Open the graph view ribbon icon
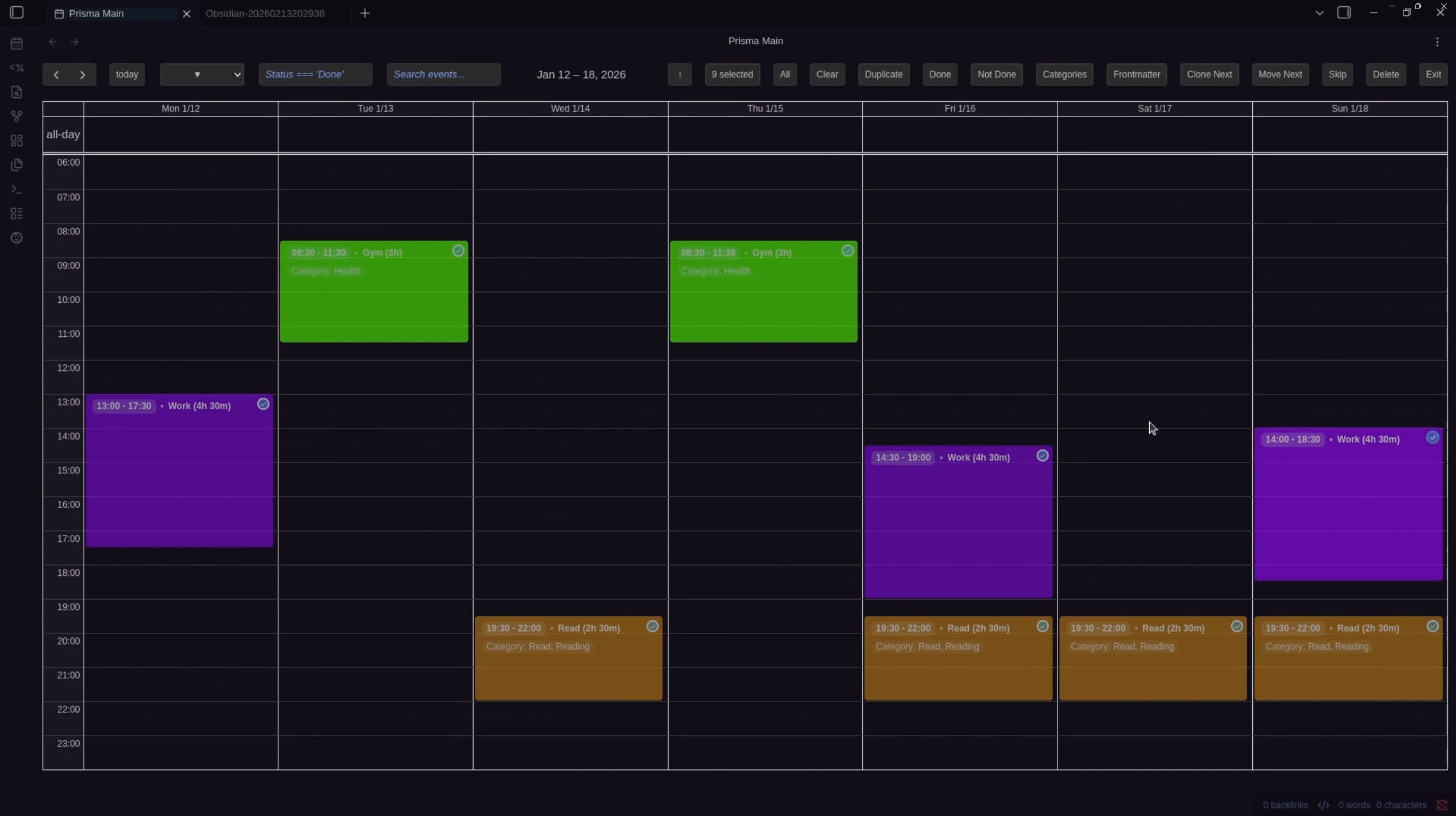The image size is (1456, 816). [x=17, y=116]
